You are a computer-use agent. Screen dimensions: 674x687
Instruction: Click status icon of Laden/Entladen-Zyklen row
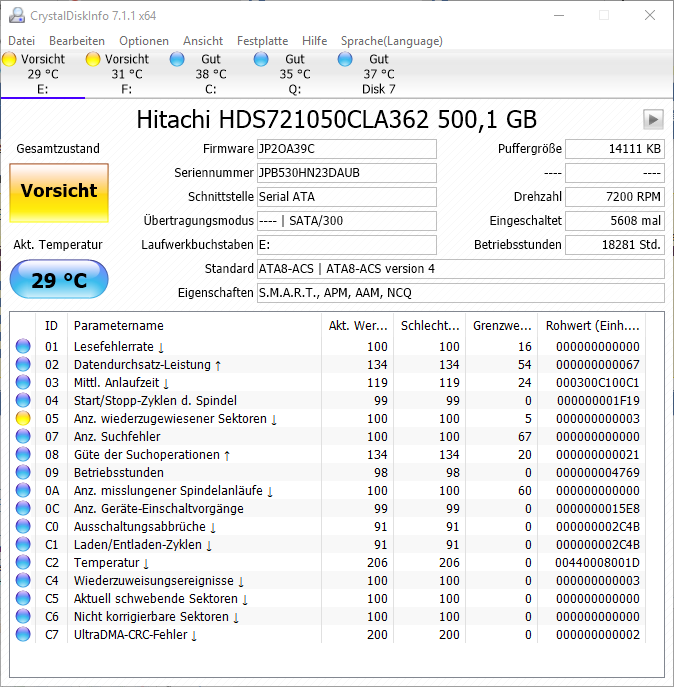[x=23, y=544]
